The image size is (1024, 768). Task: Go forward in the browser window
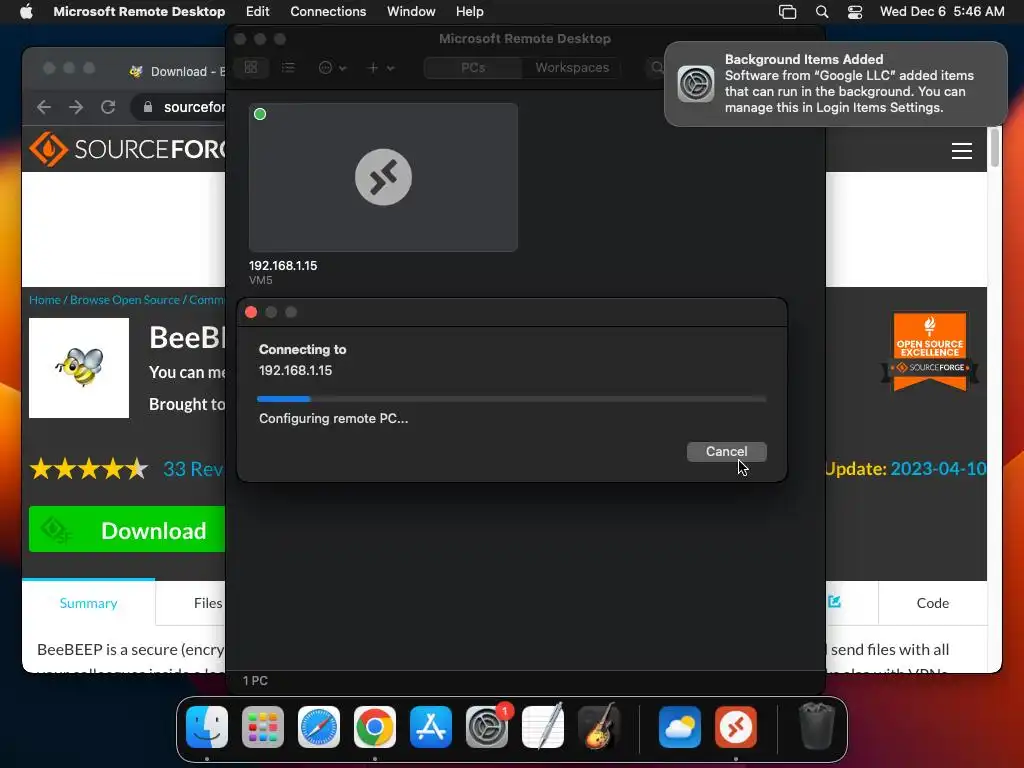(x=76, y=107)
